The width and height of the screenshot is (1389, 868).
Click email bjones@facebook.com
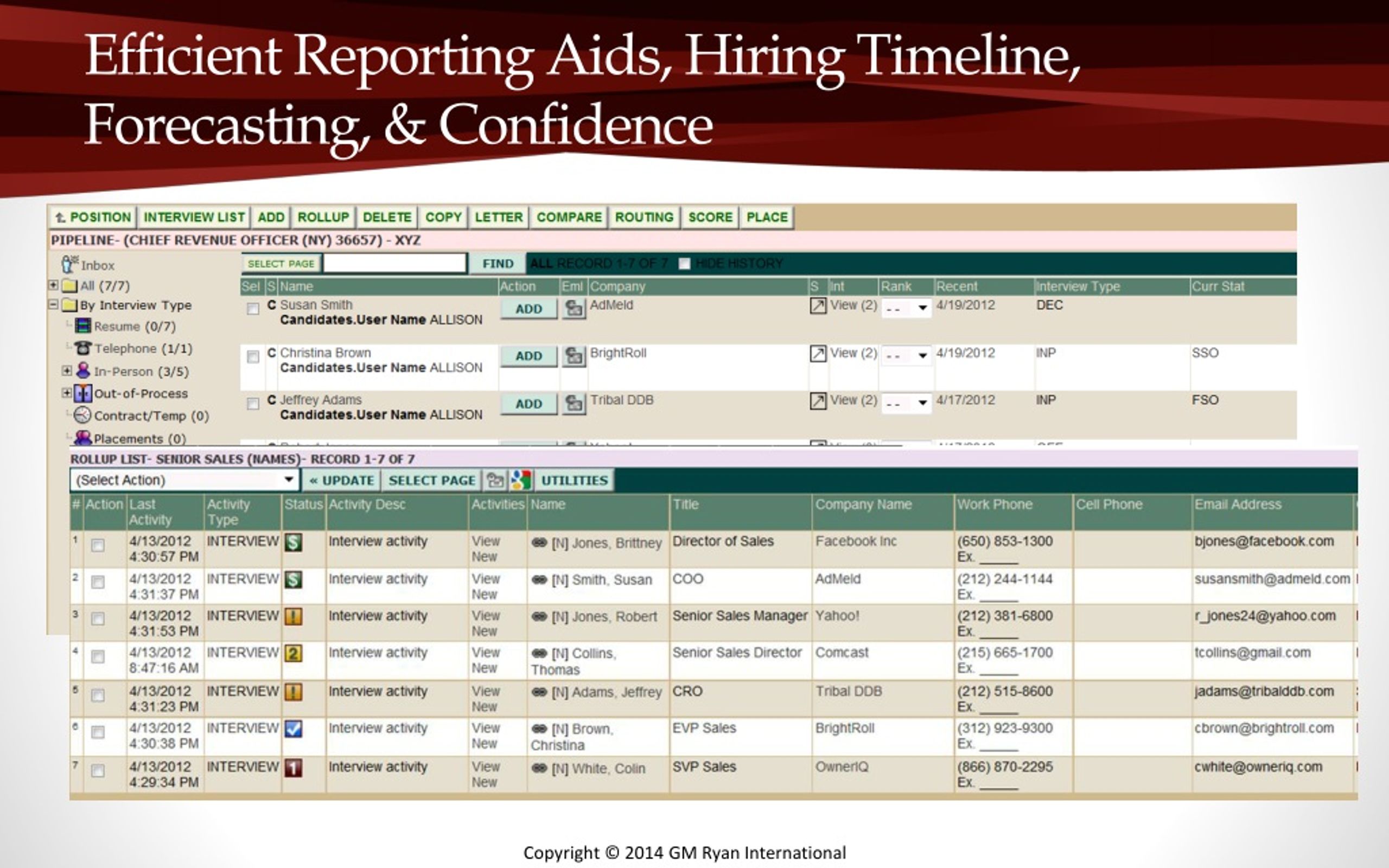pyautogui.click(x=1264, y=541)
